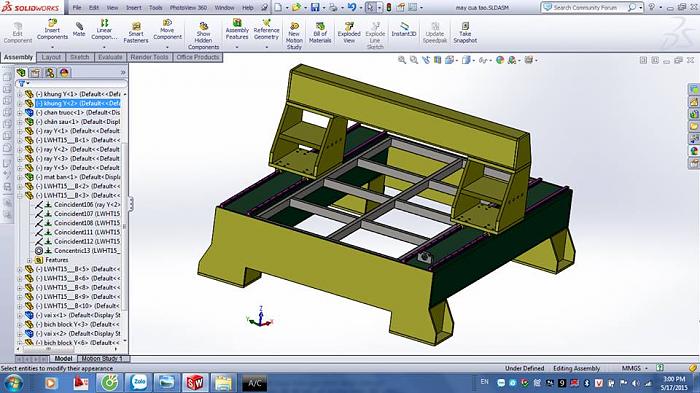The height and width of the screenshot is (393, 700).
Task: Select the Mate tool
Action: (79, 29)
